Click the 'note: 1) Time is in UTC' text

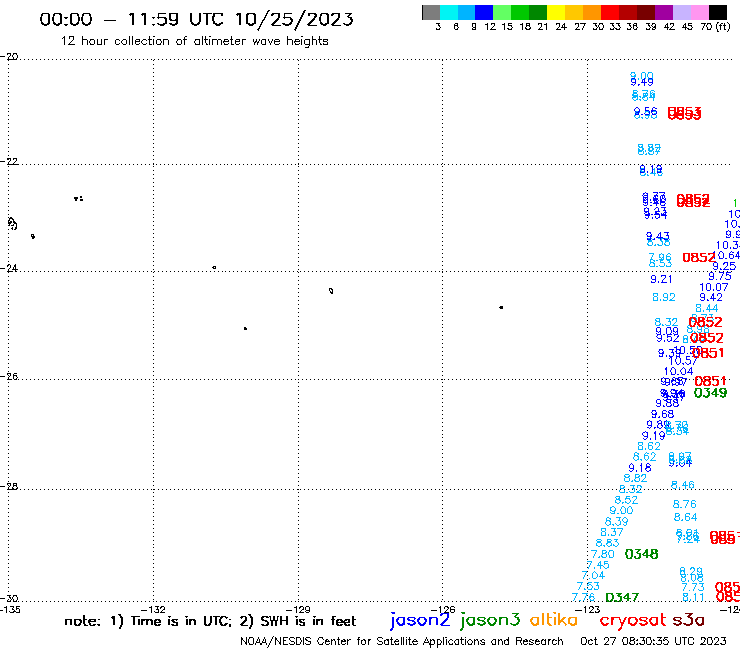tap(148, 621)
